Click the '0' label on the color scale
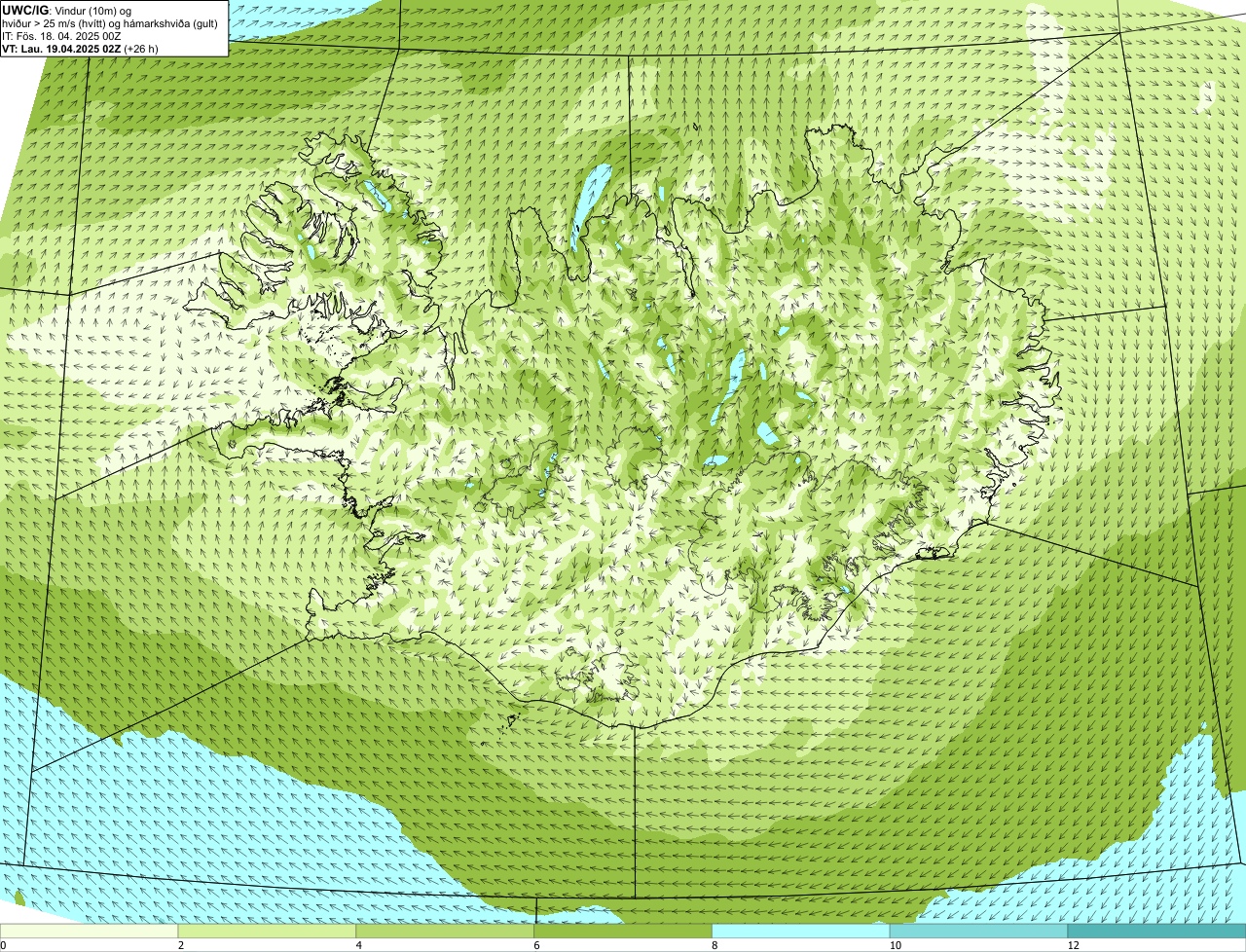 [x=3, y=945]
